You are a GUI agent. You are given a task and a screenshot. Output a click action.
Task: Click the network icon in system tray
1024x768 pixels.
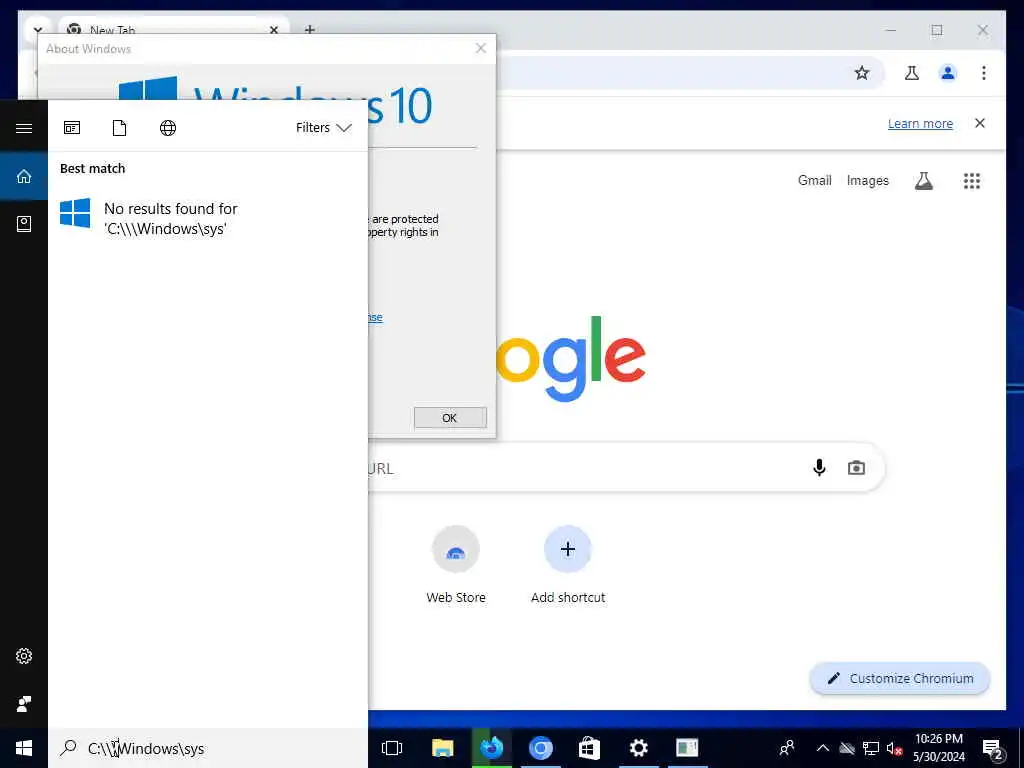point(871,748)
